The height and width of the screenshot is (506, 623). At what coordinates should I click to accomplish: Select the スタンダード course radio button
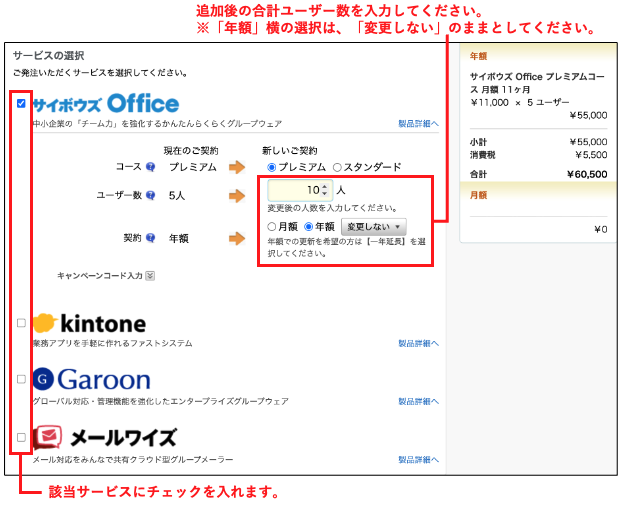[x=337, y=167]
